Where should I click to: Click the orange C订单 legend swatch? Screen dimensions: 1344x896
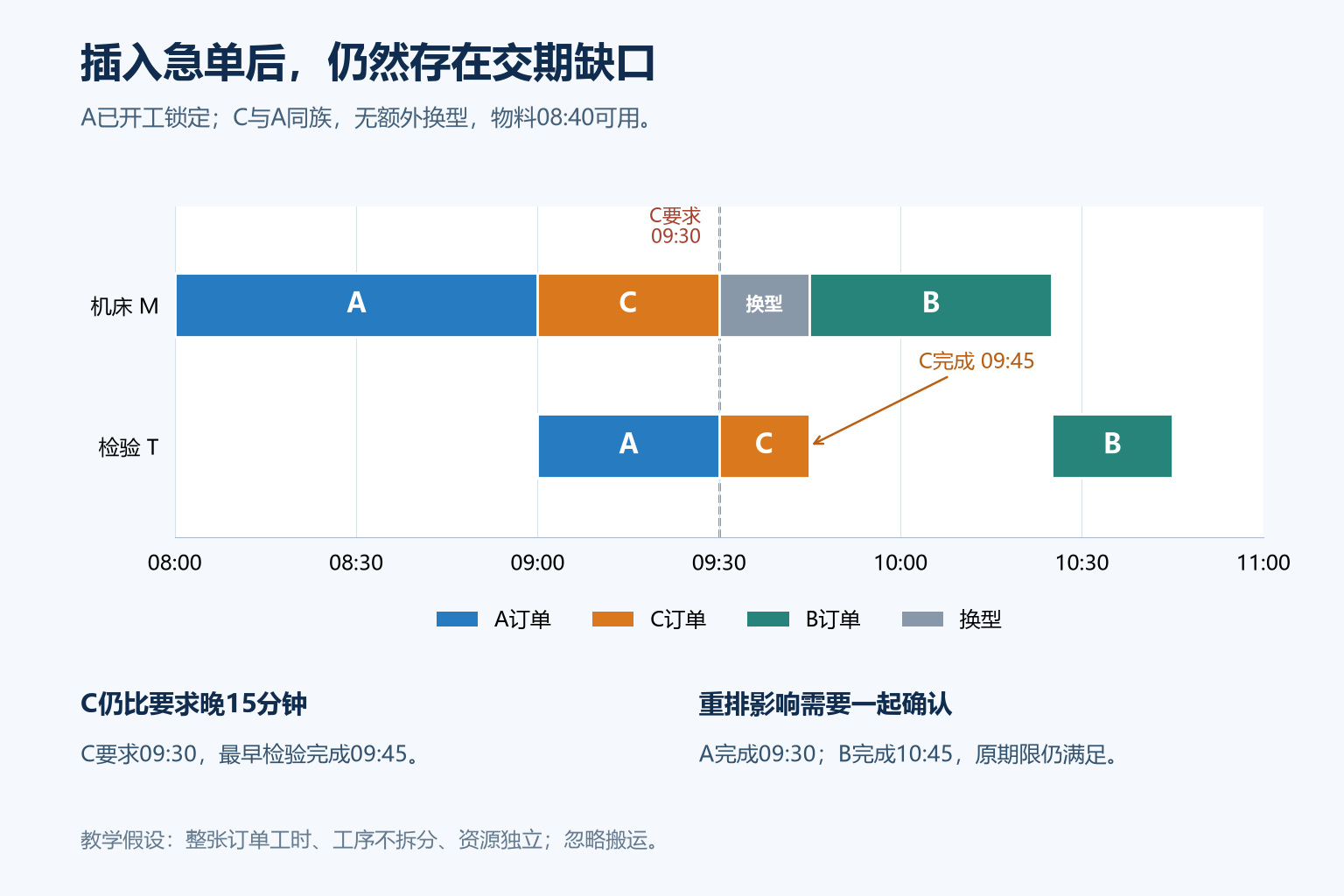click(612, 619)
